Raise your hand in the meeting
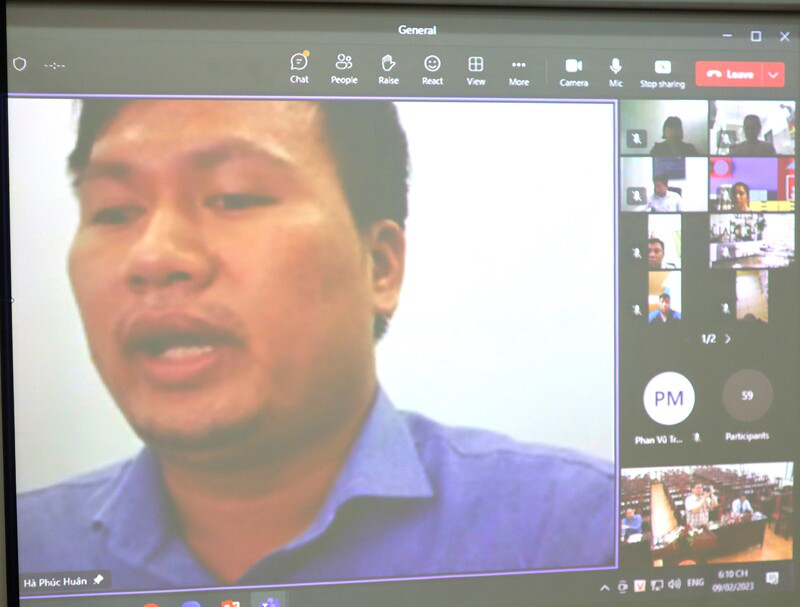 [x=388, y=68]
